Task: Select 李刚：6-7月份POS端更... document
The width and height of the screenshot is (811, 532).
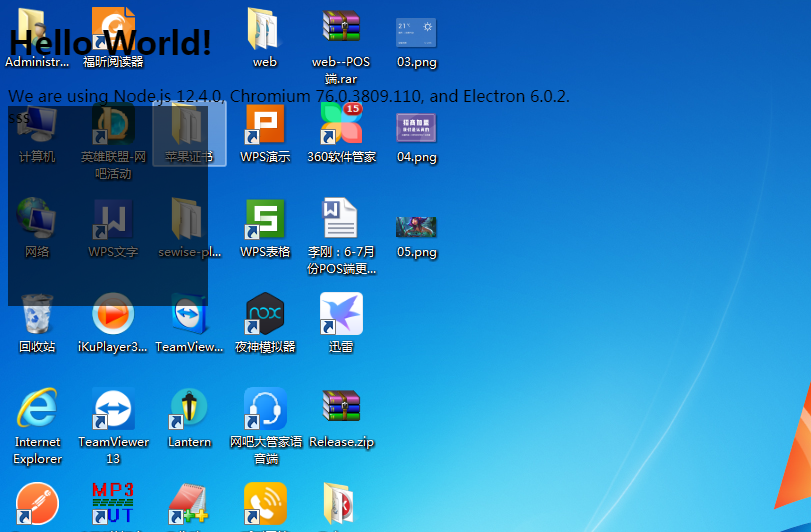Action: point(341,236)
